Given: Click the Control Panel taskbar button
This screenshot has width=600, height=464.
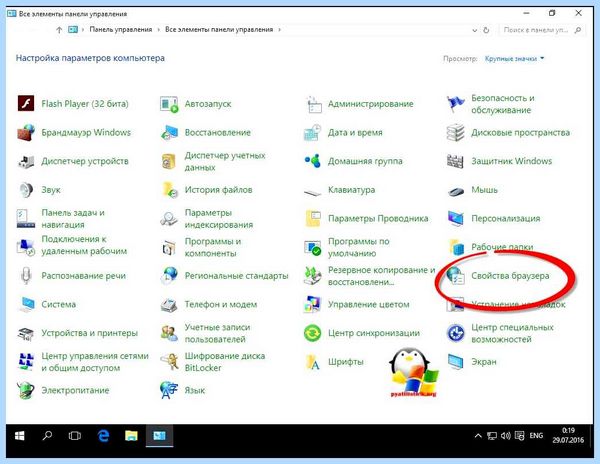Looking at the screenshot, I should (x=159, y=435).
